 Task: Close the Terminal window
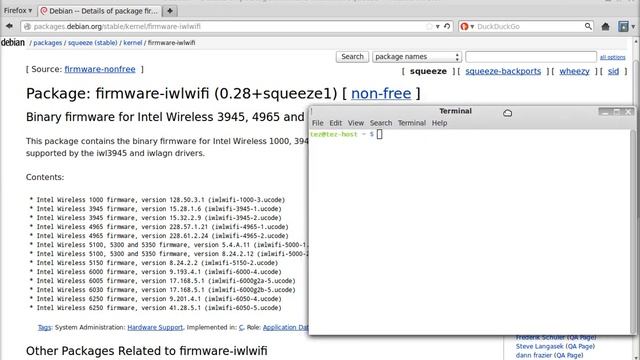629,111
